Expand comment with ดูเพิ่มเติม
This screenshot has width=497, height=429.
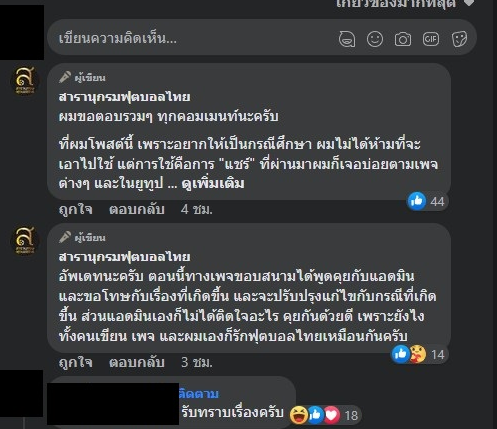tap(213, 184)
